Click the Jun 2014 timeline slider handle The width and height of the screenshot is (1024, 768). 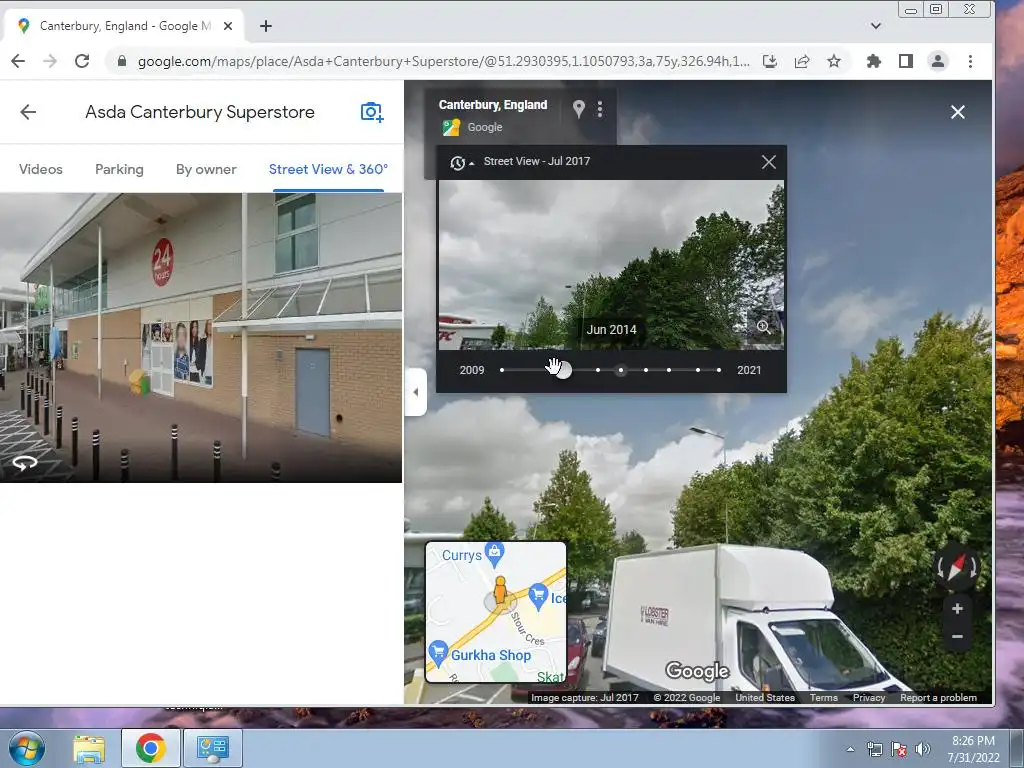tap(564, 370)
